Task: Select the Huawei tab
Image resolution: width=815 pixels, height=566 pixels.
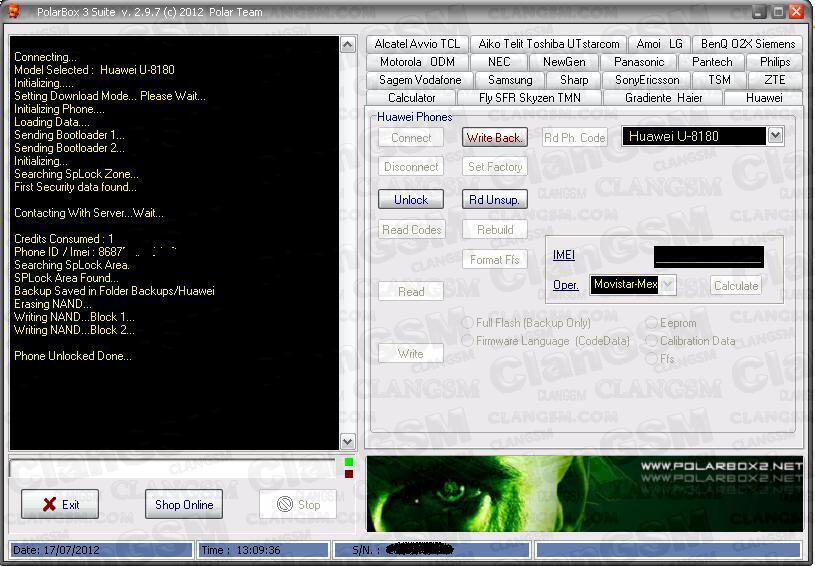Action: click(764, 98)
